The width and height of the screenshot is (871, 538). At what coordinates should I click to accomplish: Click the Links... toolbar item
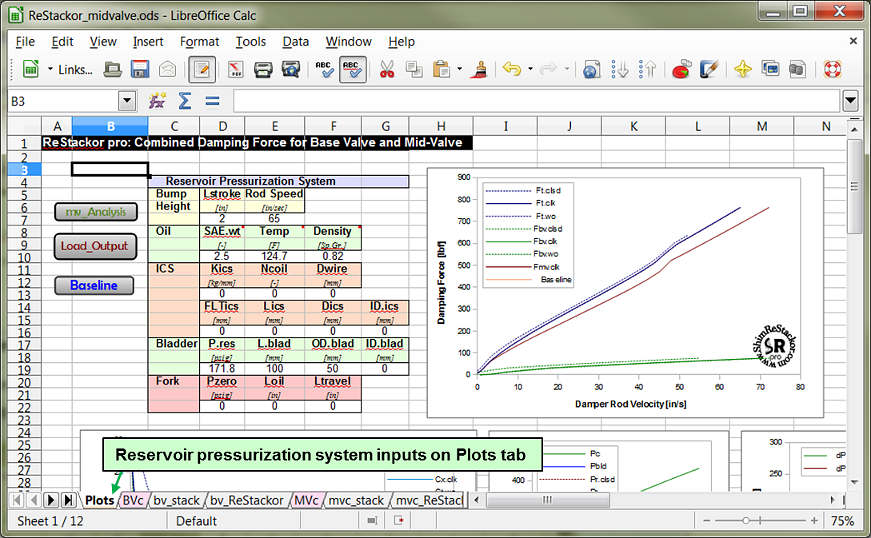[75, 69]
